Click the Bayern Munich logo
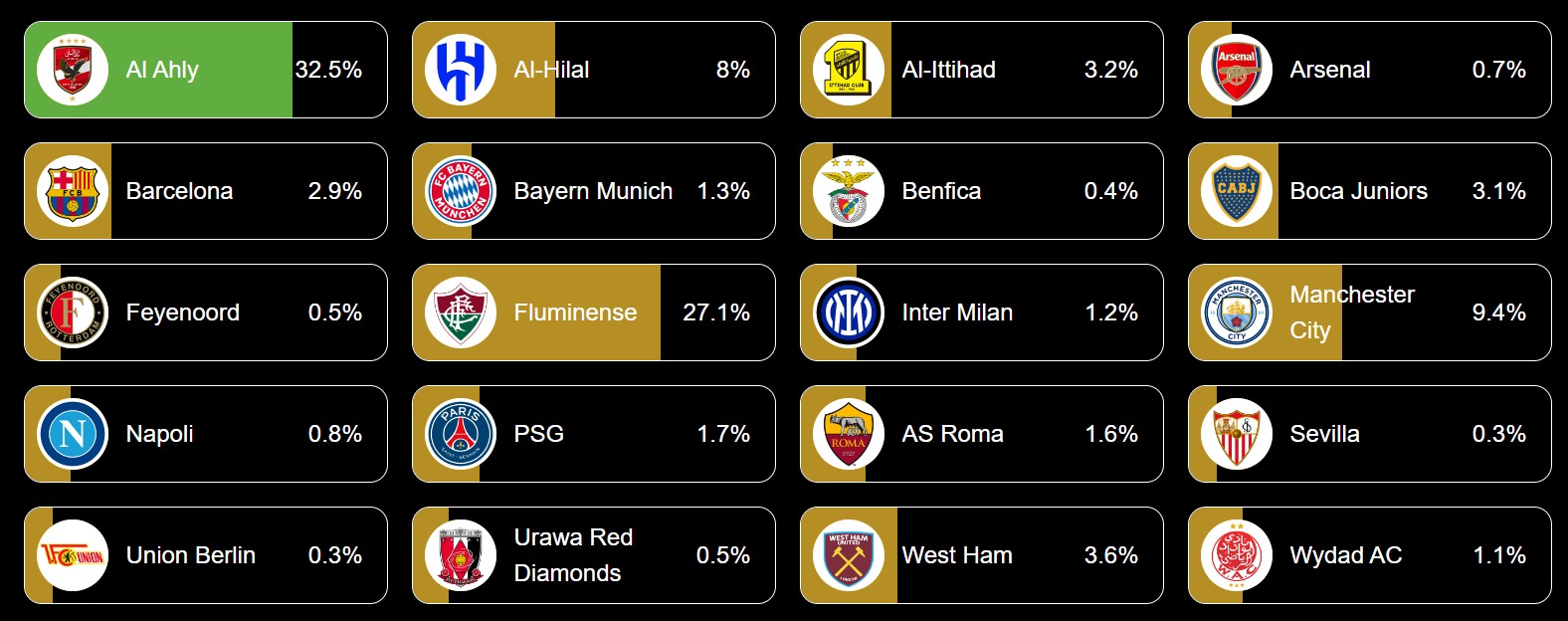 tap(461, 191)
